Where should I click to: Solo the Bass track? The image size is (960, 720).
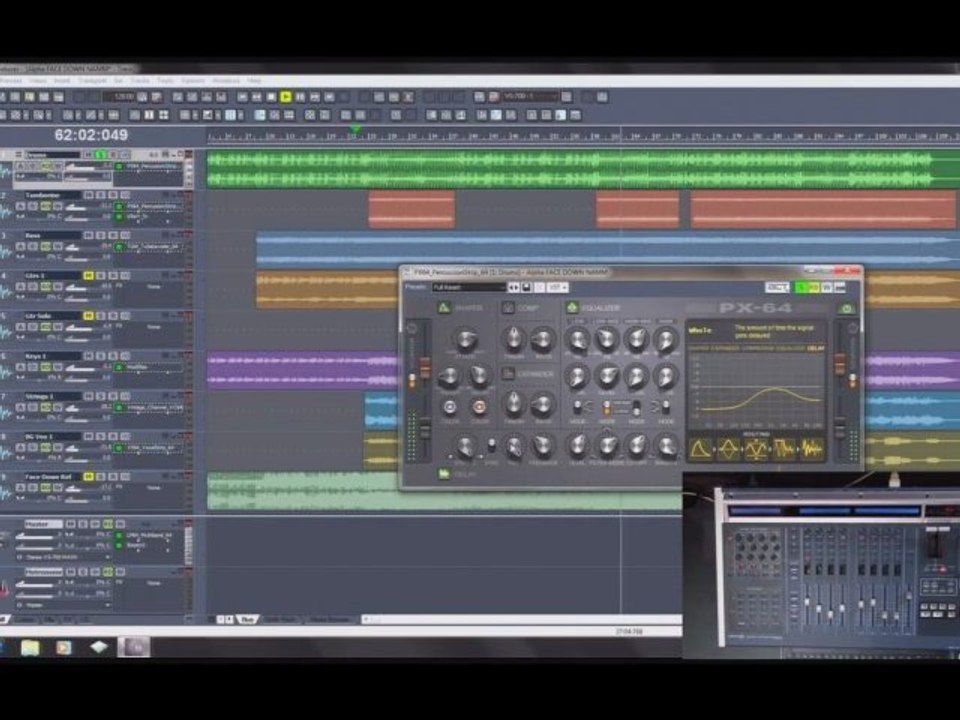pyautogui.click(x=100, y=235)
